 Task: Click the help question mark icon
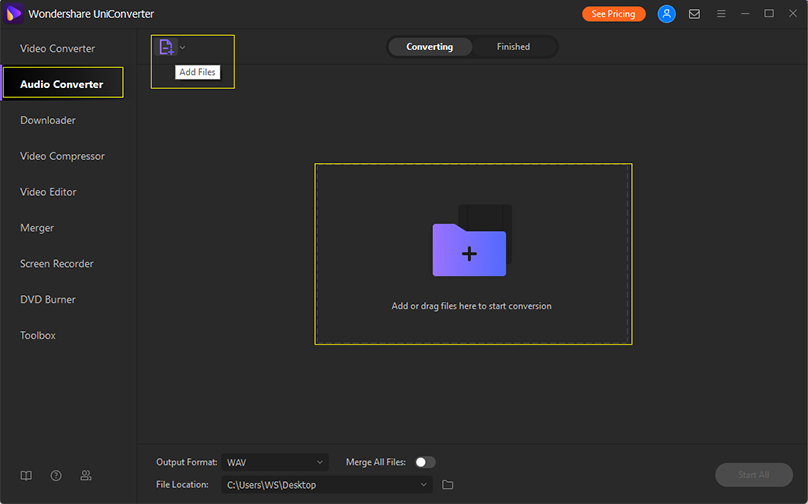(x=56, y=475)
